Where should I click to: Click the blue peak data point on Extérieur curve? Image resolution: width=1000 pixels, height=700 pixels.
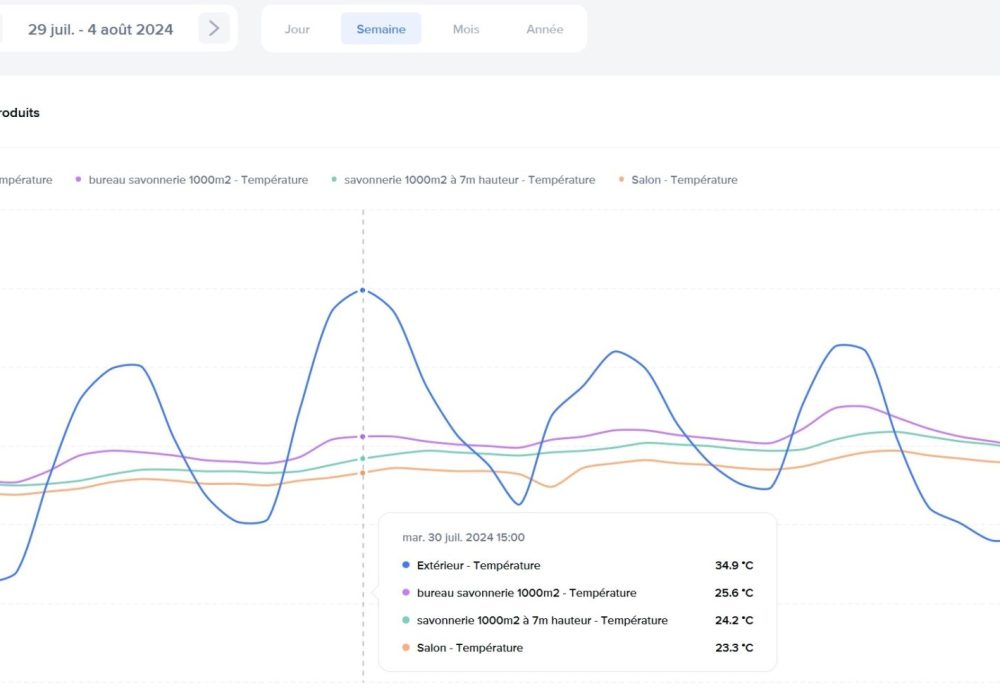coord(363,290)
